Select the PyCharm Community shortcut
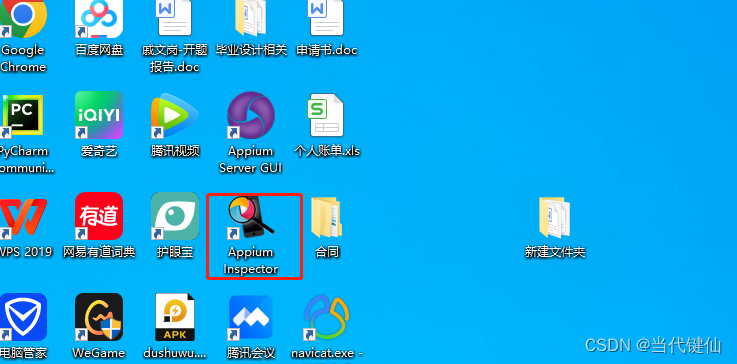The height and width of the screenshot is (364, 737). (22, 116)
